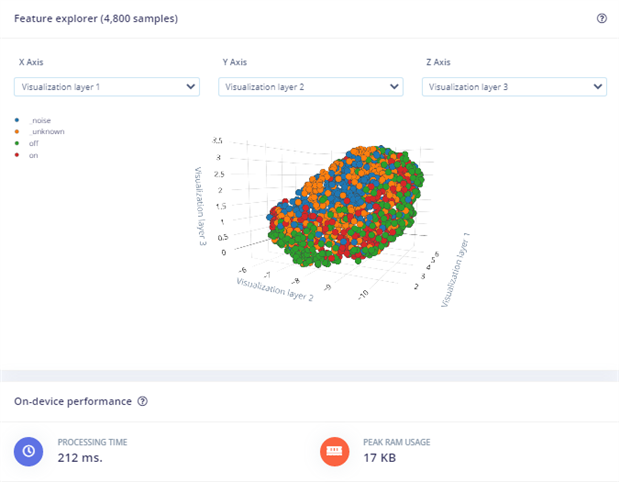Viewport: 619px width, 482px height.
Task: Toggle the on class label in legend
Action: coord(34,155)
